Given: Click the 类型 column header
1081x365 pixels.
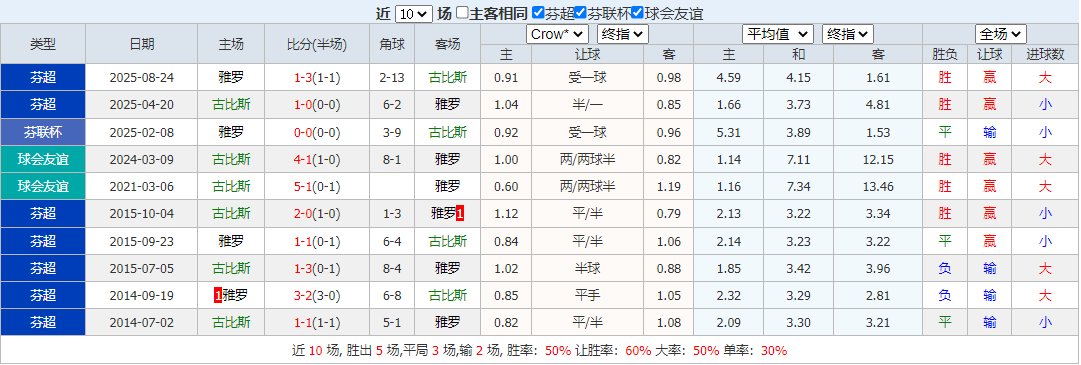Looking at the screenshot, I should 43,45.
